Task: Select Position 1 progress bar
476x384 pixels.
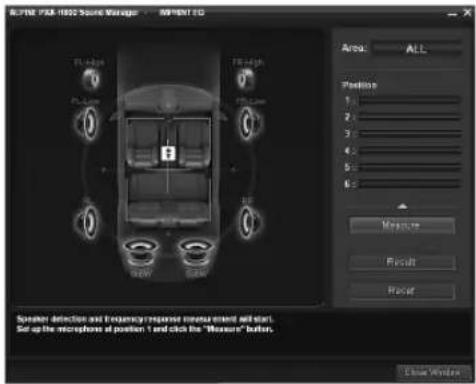Action: coord(410,100)
